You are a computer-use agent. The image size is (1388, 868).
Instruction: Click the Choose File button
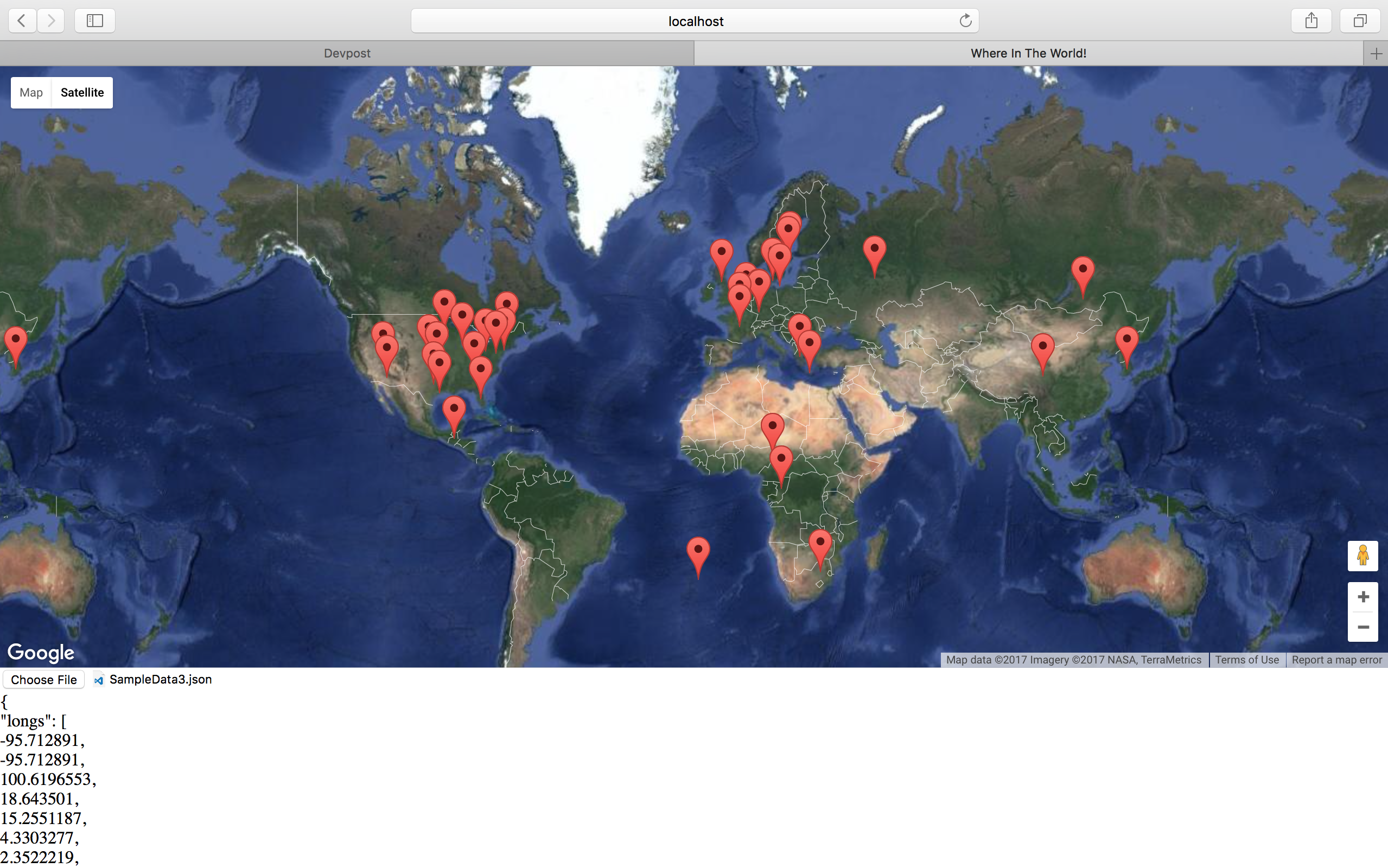43,679
